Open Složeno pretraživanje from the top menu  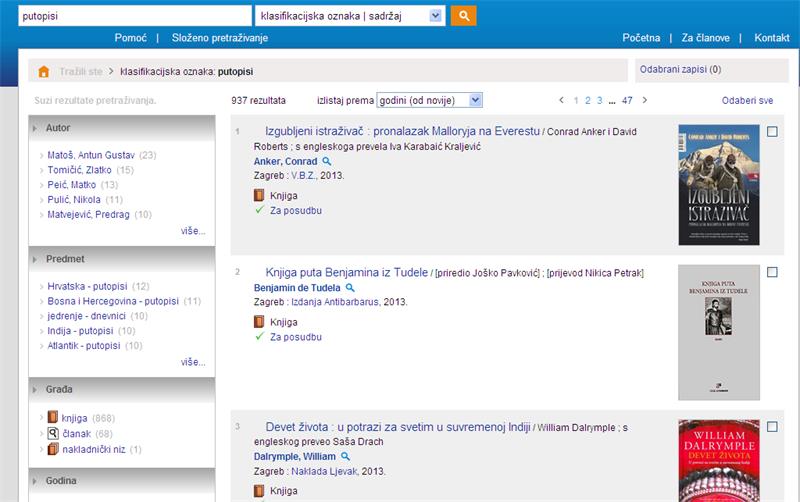220,38
